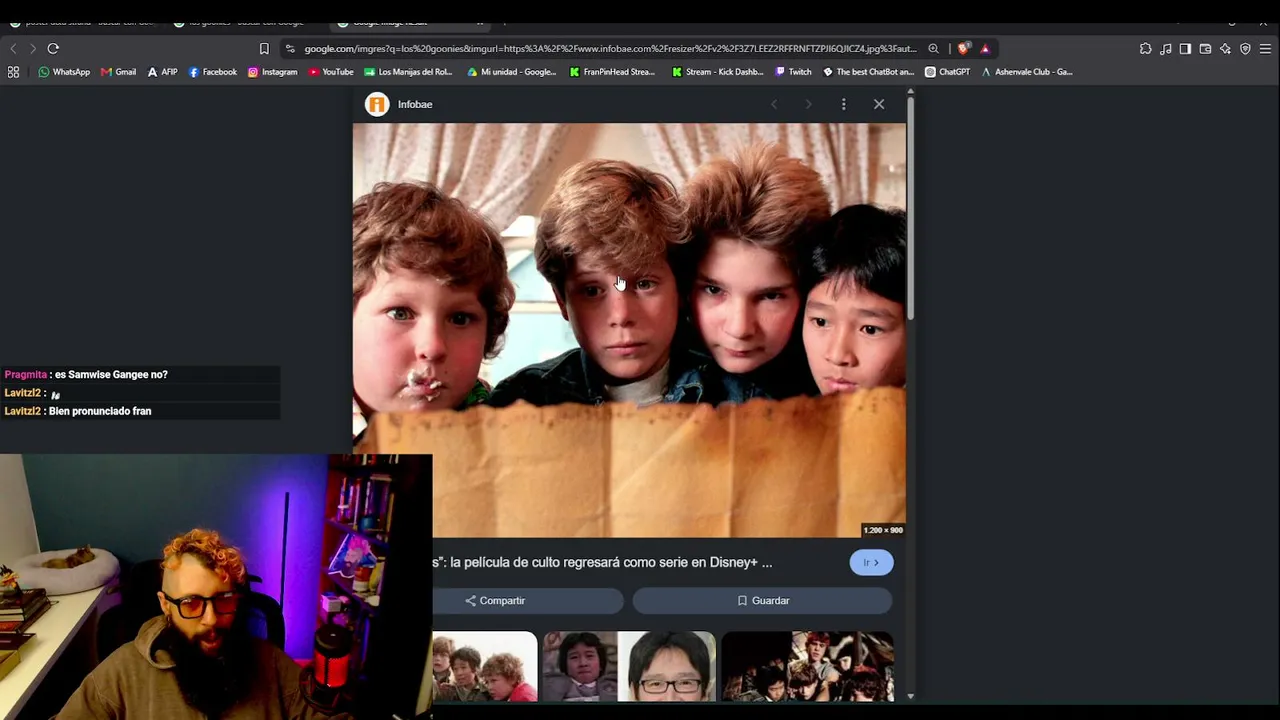Open the YouTube bookmark
The width and height of the screenshot is (1280, 720).
coord(331,72)
